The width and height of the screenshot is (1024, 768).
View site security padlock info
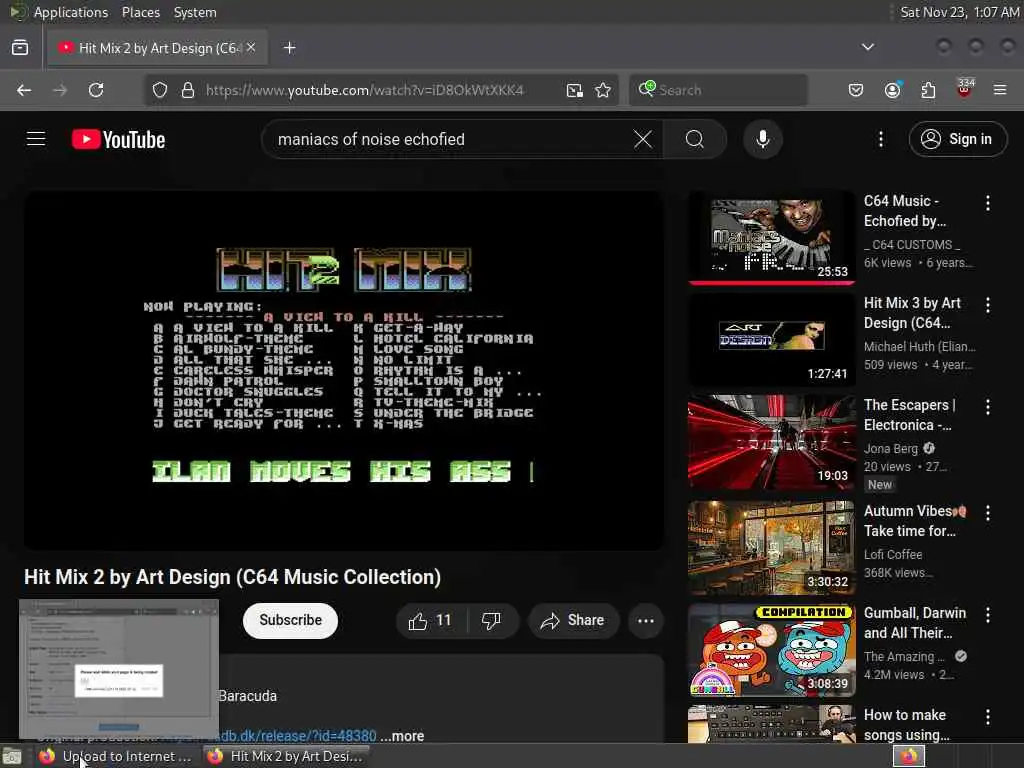pos(188,90)
